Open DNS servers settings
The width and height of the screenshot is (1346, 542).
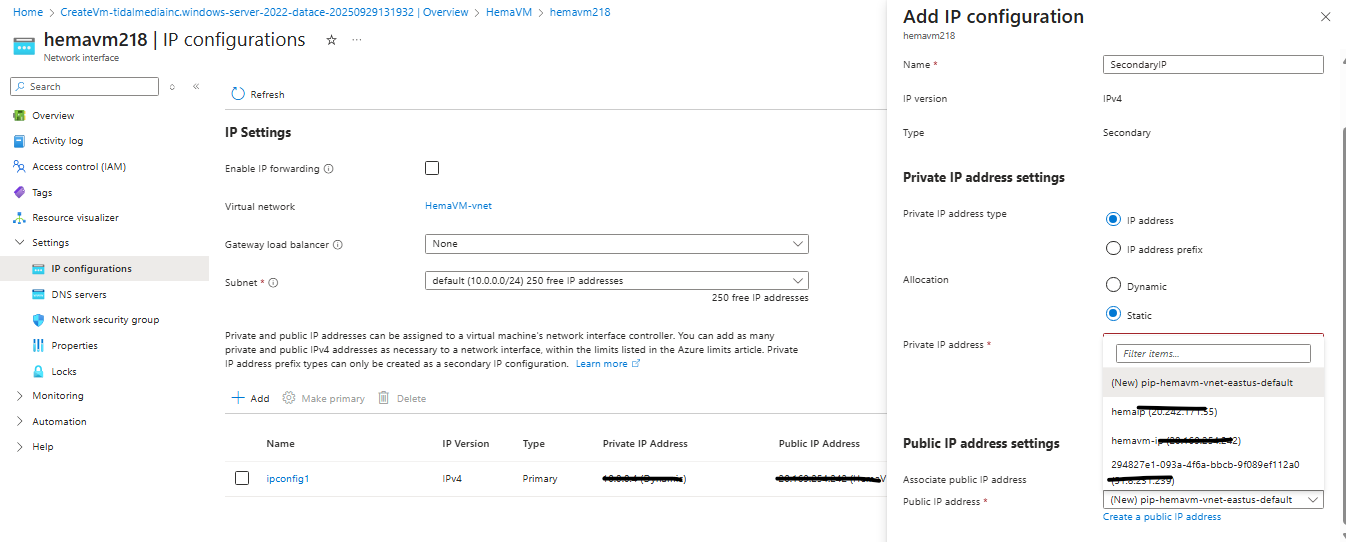point(79,294)
